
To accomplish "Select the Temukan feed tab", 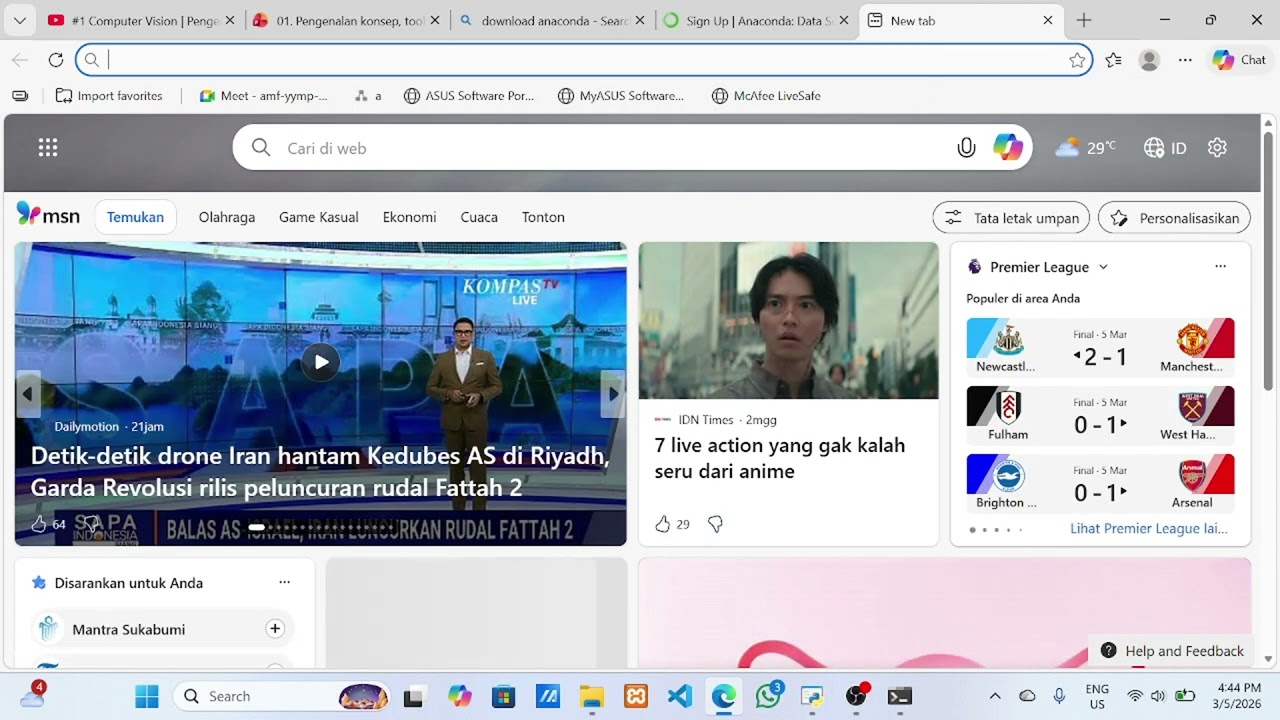I will 135,217.
